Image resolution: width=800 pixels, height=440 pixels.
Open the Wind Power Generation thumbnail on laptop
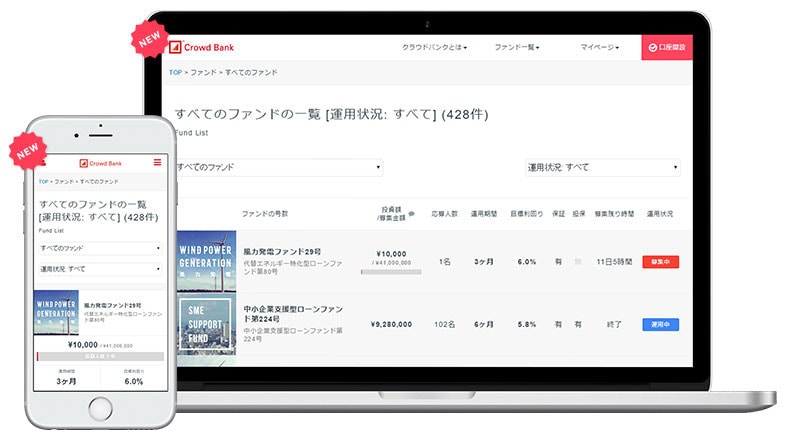point(206,261)
